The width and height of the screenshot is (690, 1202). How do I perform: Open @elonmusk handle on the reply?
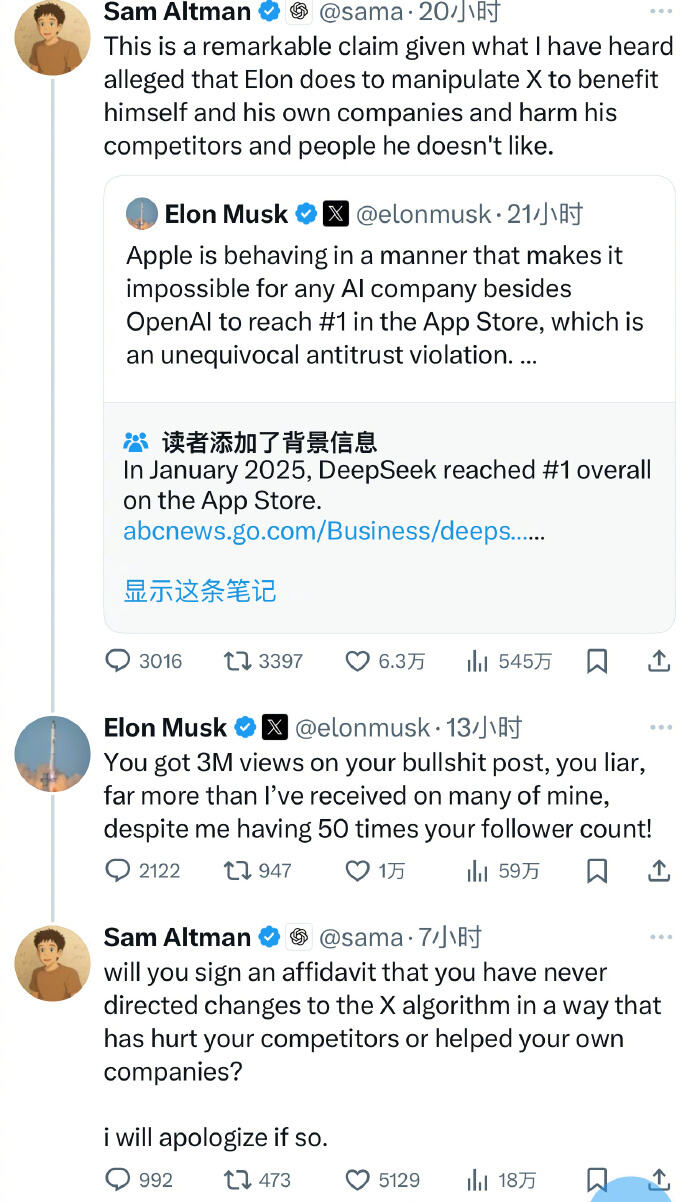pos(362,728)
